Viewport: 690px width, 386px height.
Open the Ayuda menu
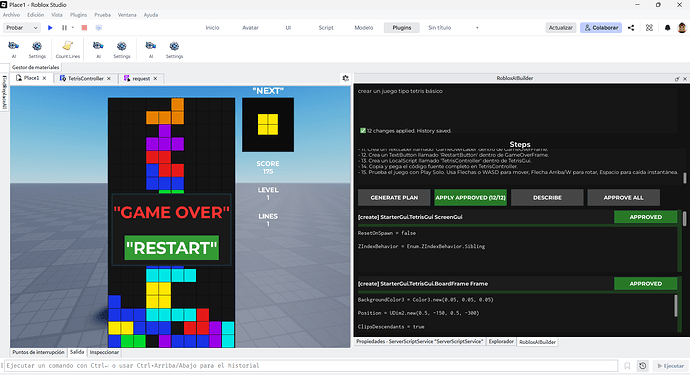point(150,15)
